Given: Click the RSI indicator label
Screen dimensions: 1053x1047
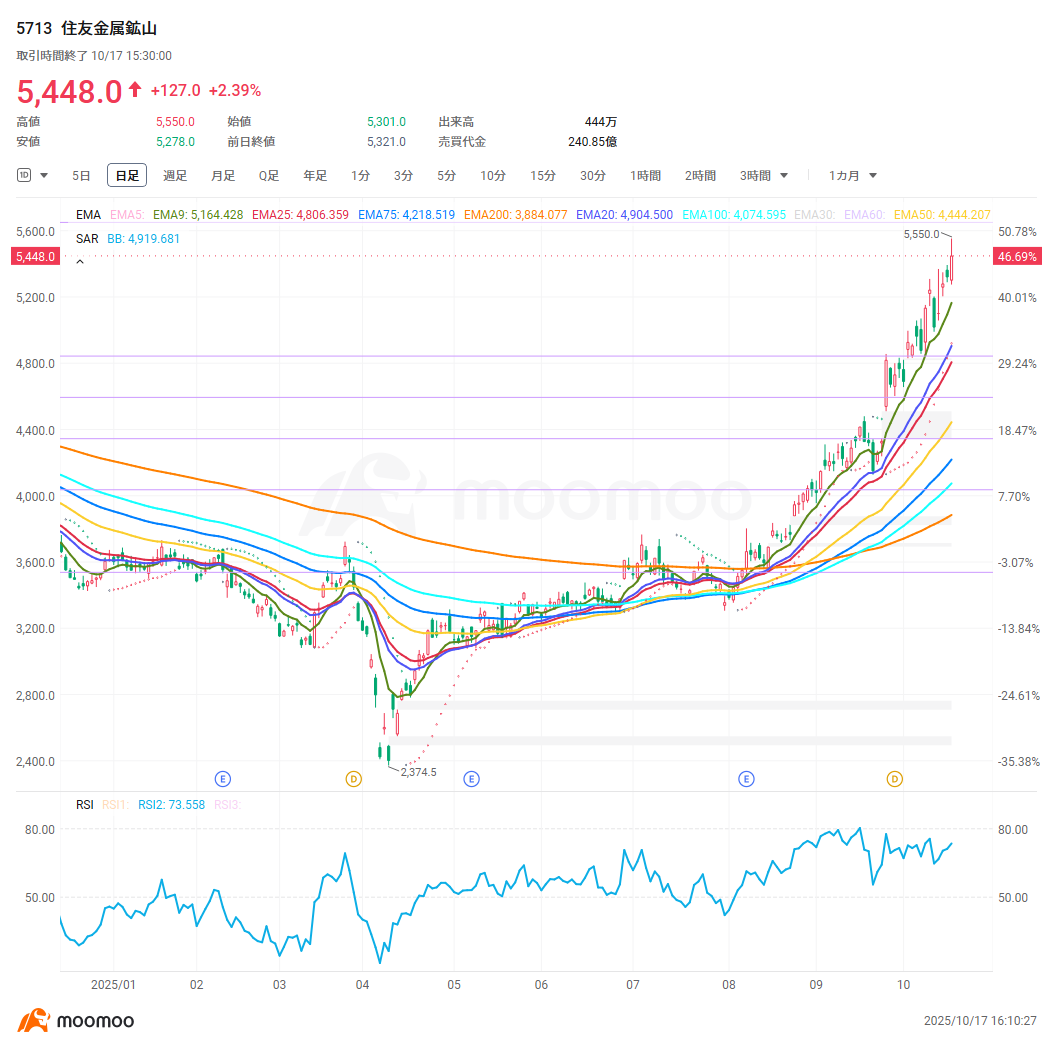Looking at the screenshot, I should pyautogui.click(x=85, y=805).
